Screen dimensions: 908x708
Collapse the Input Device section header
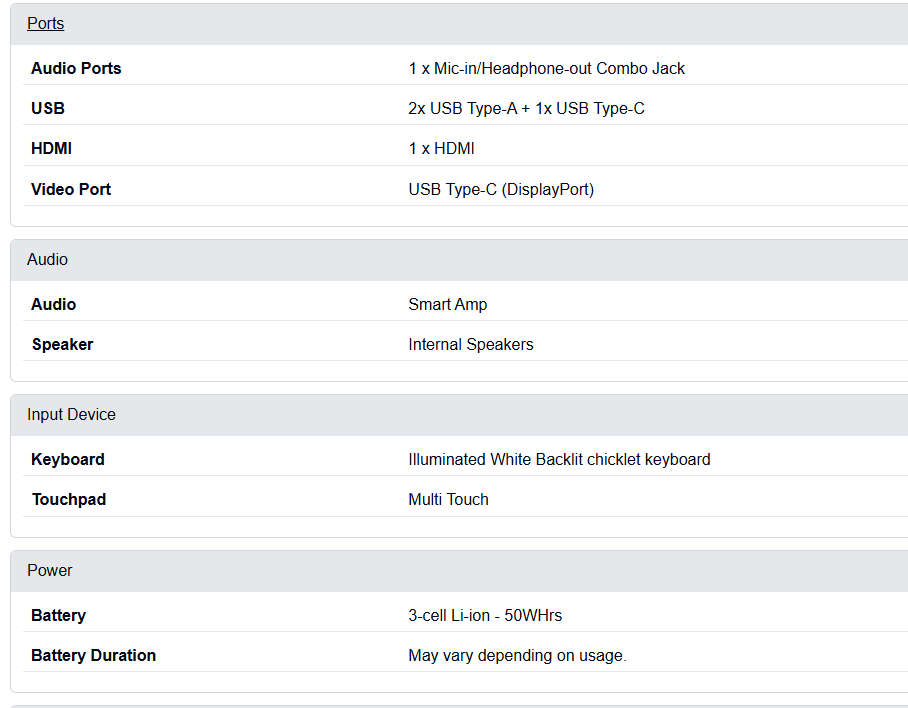tap(71, 414)
